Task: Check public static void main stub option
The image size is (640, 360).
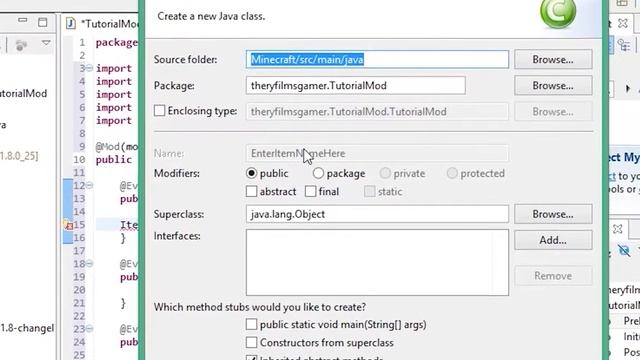Action: click(251, 324)
